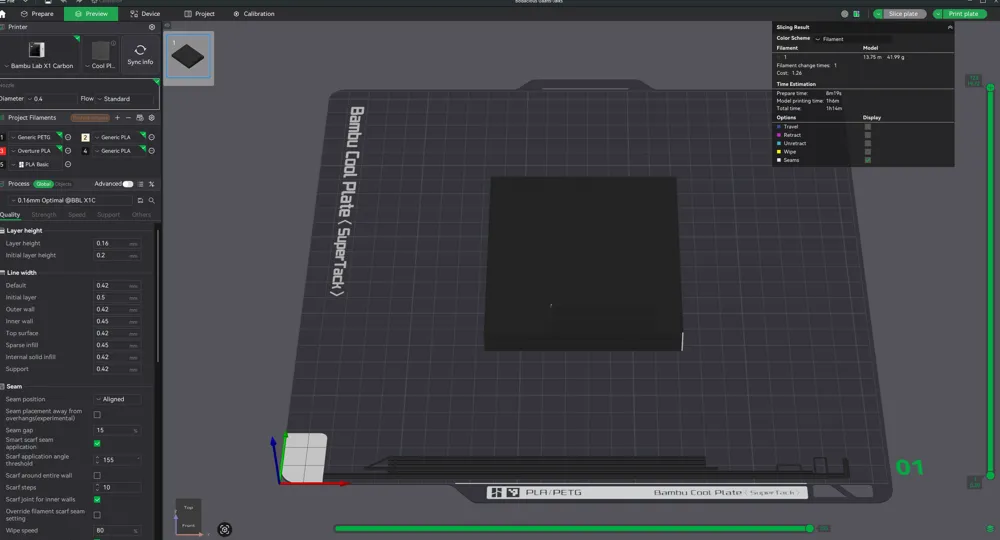Open the Slice plate dropdown arrow
The height and width of the screenshot is (540, 1000).
(879, 14)
